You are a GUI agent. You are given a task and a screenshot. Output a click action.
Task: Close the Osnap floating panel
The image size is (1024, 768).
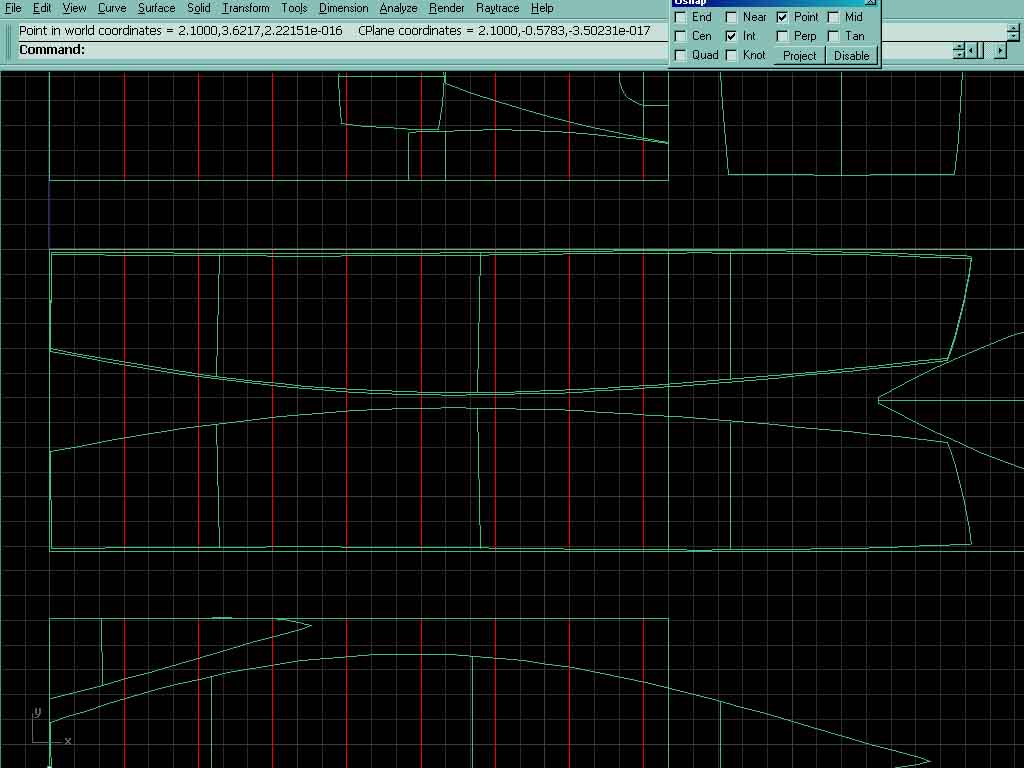(870, 3)
